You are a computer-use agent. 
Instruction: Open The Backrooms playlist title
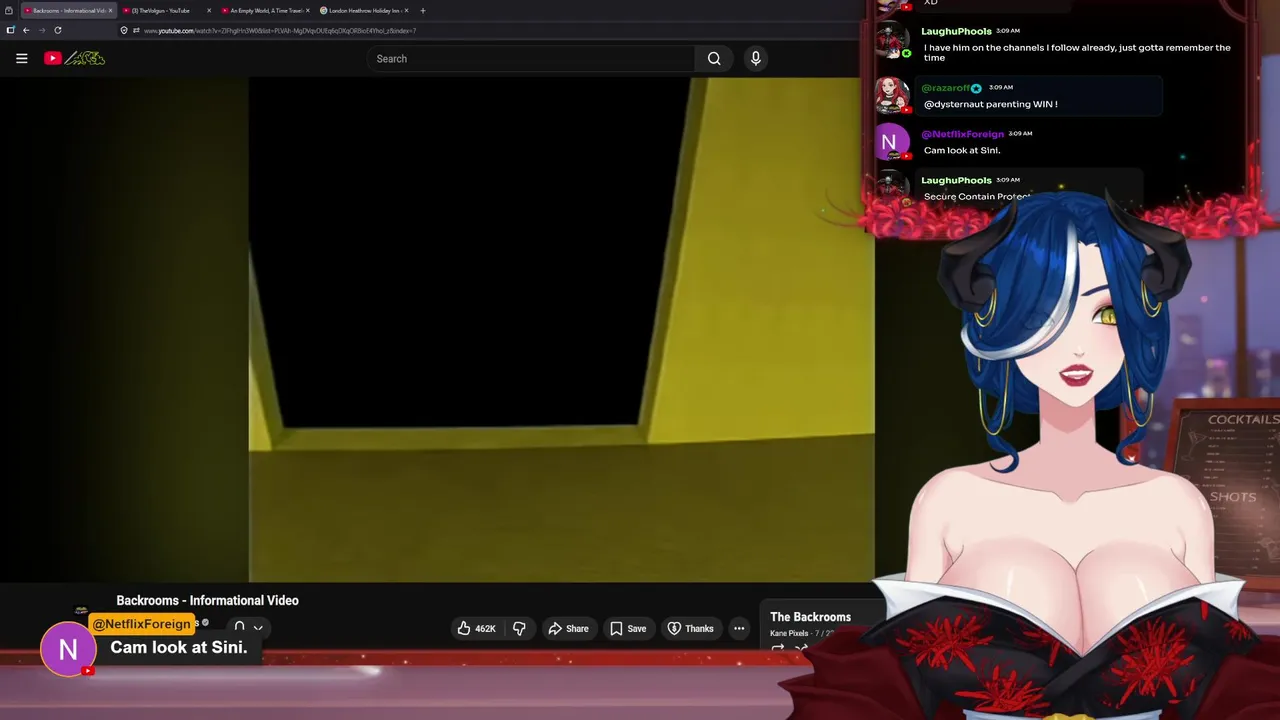click(x=810, y=617)
